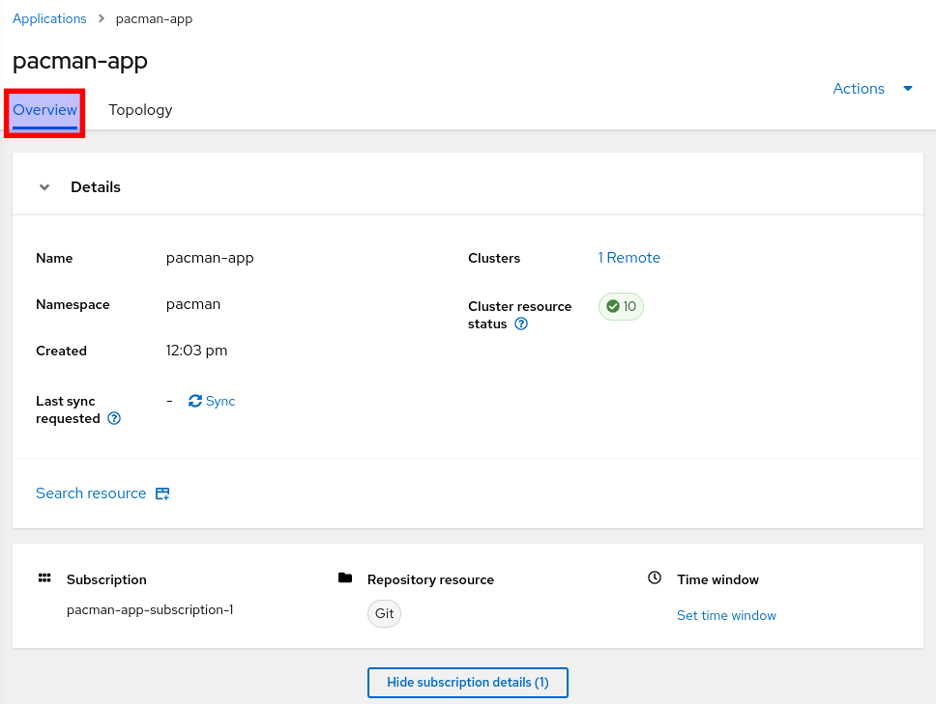The image size is (936, 704).
Task: Click the Search resource external icon
Action: 162,494
